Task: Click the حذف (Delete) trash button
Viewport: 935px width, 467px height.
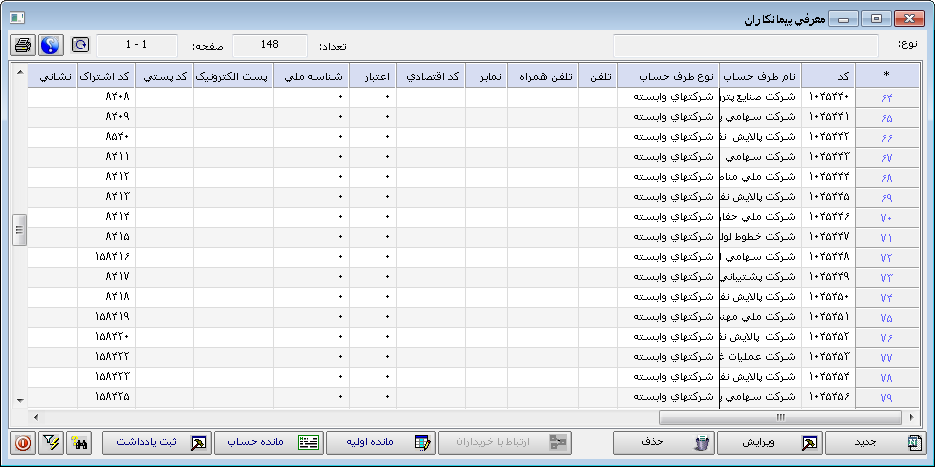Action: pyautogui.click(x=662, y=443)
